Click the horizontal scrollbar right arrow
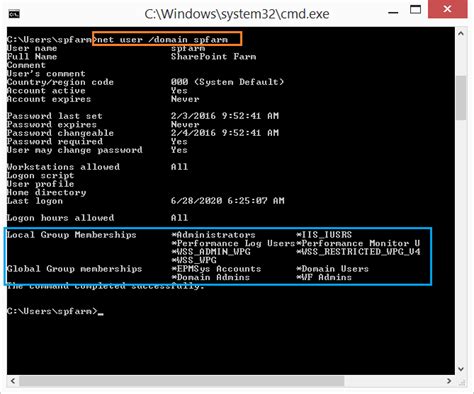The width and height of the screenshot is (474, 394). [x=449, y=381]
